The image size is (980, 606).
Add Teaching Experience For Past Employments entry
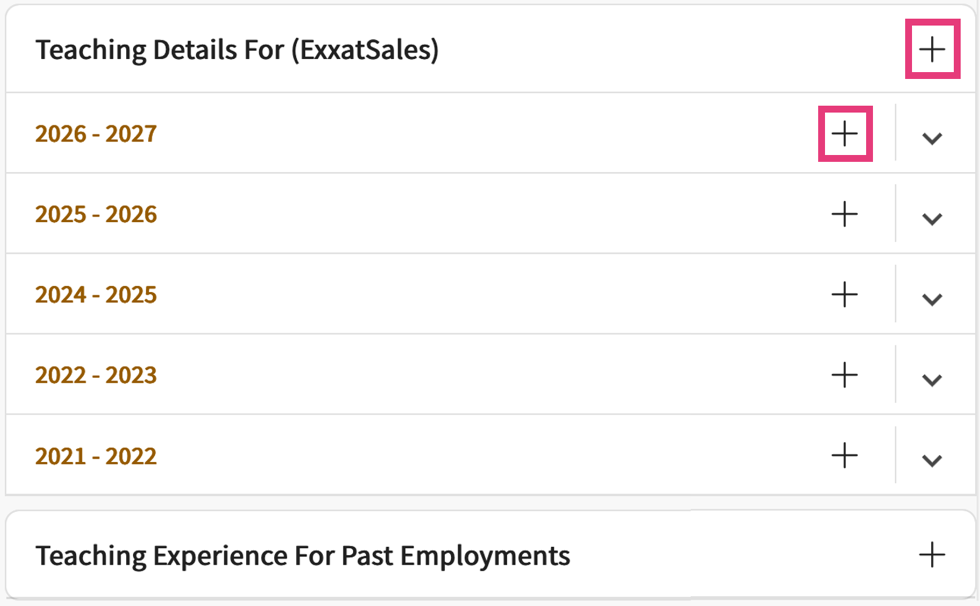tap(931, 555)
